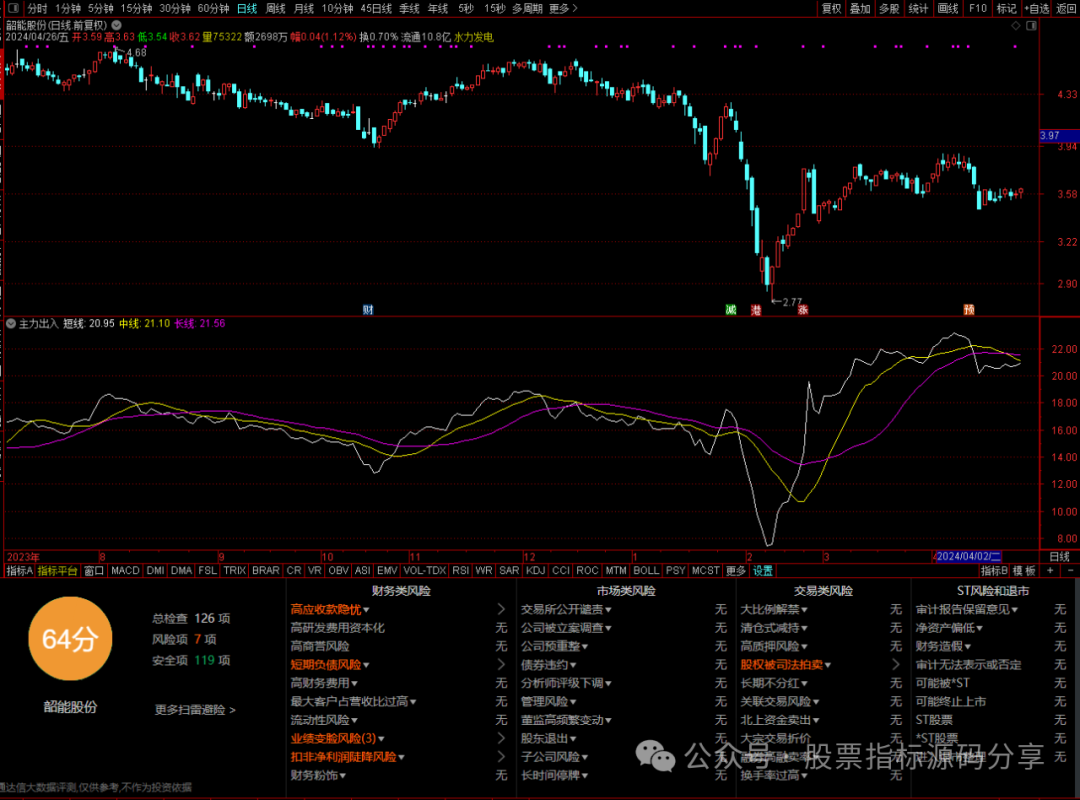Click the panel layout icon before 分时

click(13, 8)
